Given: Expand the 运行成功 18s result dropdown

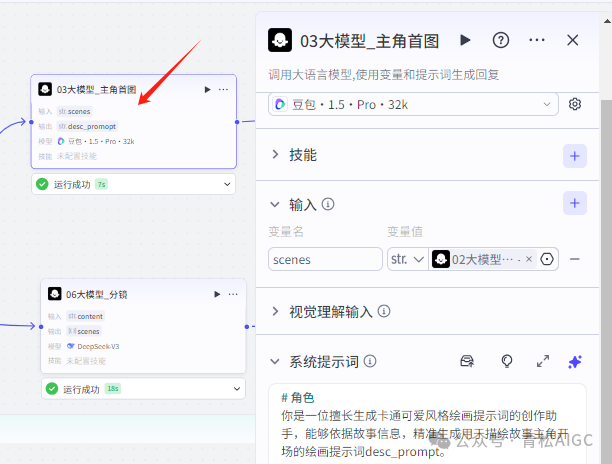Looking at the screenshot, I should click(237, 389).
